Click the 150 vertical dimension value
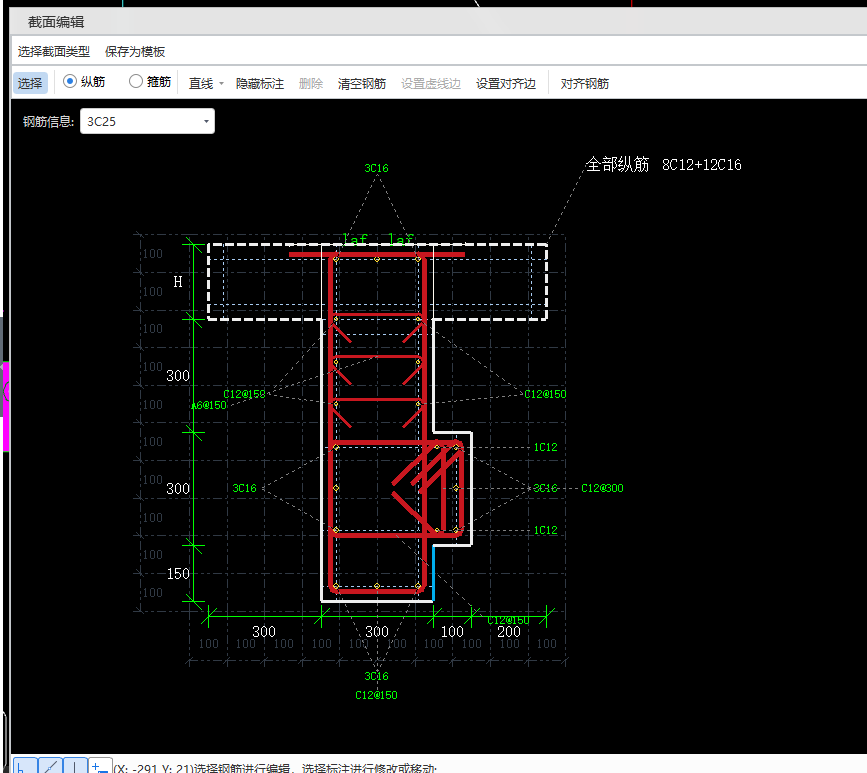This screenshot has height=773, width=867. (178, 574)
